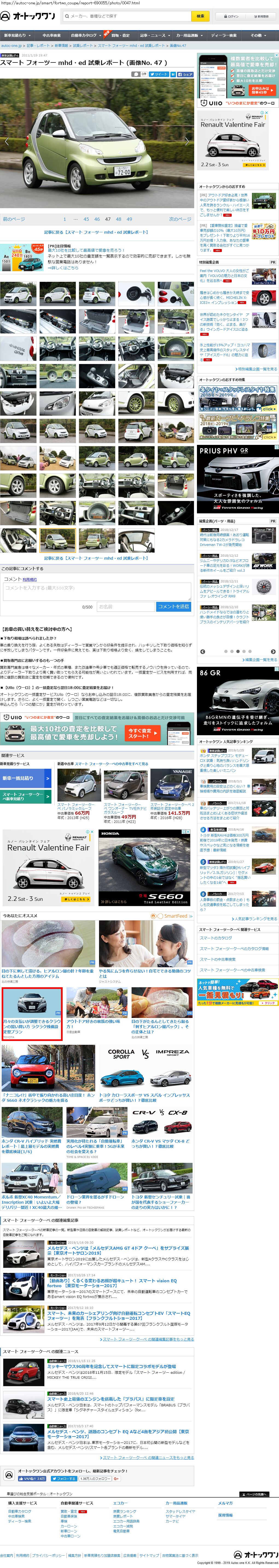Viewport: 279px width, 1568px height.
Task: Show the next photo with the right arrow
Action: pyautogui.click(x=187, y=141)
